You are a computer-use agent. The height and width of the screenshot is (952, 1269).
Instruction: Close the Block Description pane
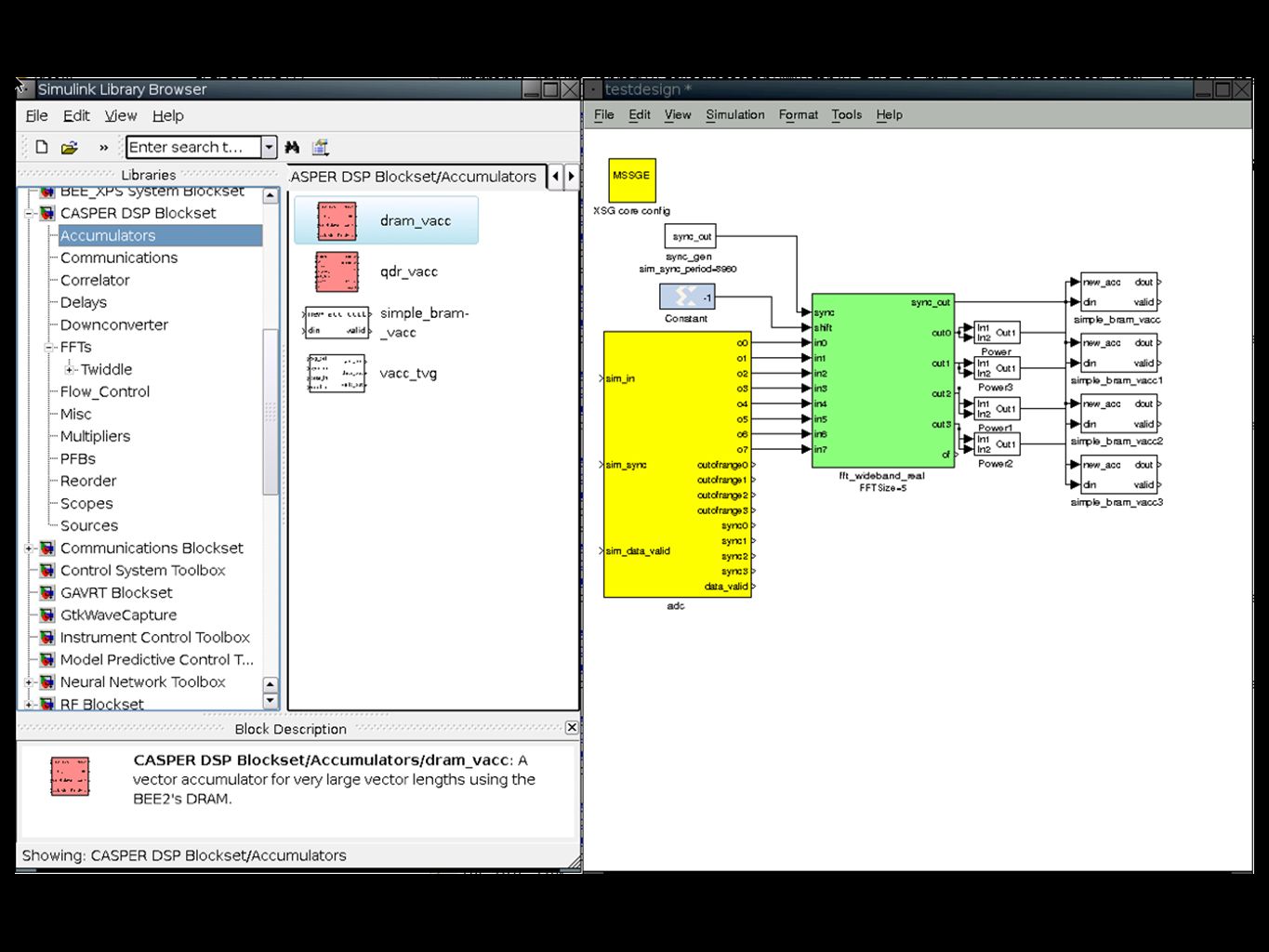[572, 727]
